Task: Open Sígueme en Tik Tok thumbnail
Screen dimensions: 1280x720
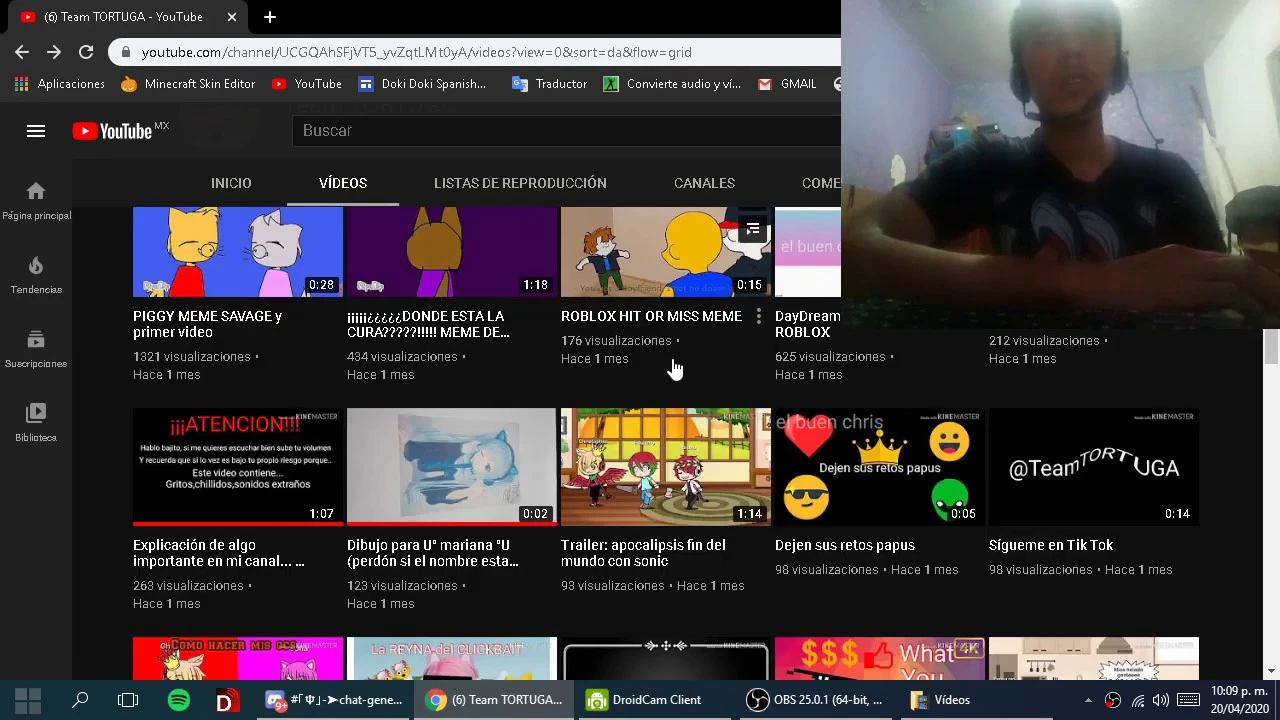Action: [x=1094, y=466]
